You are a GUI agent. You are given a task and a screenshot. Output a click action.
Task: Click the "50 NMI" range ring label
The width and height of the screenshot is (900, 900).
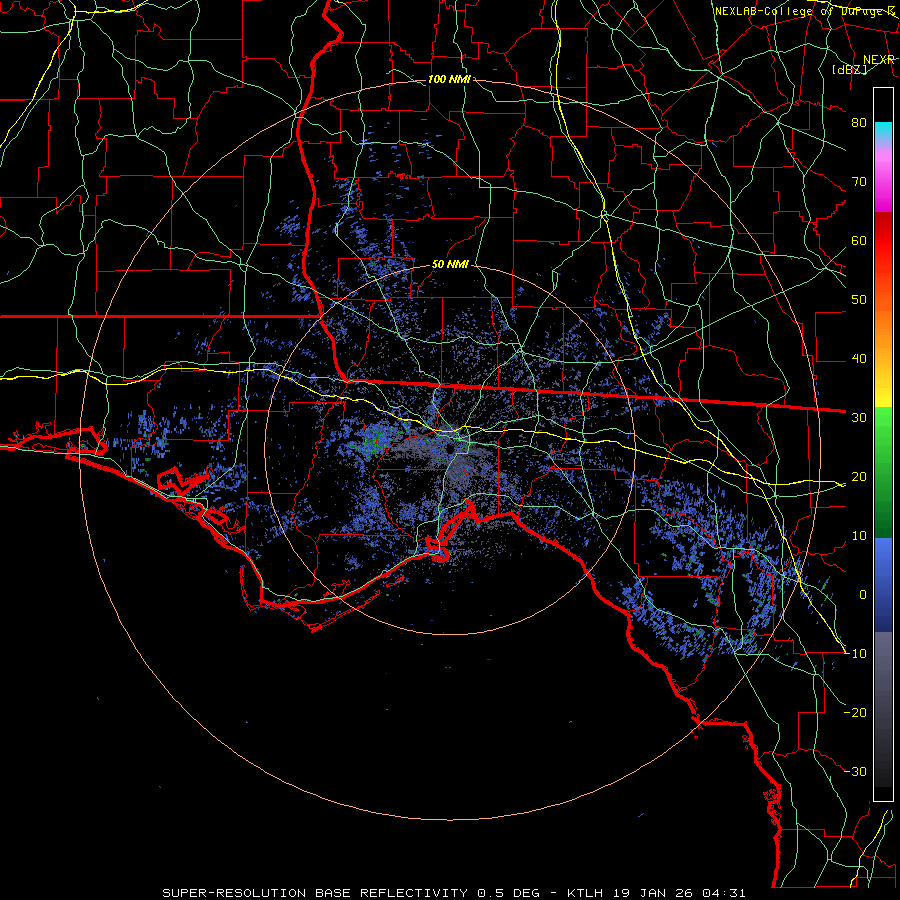pyautogui.click(x=450, y=265)
